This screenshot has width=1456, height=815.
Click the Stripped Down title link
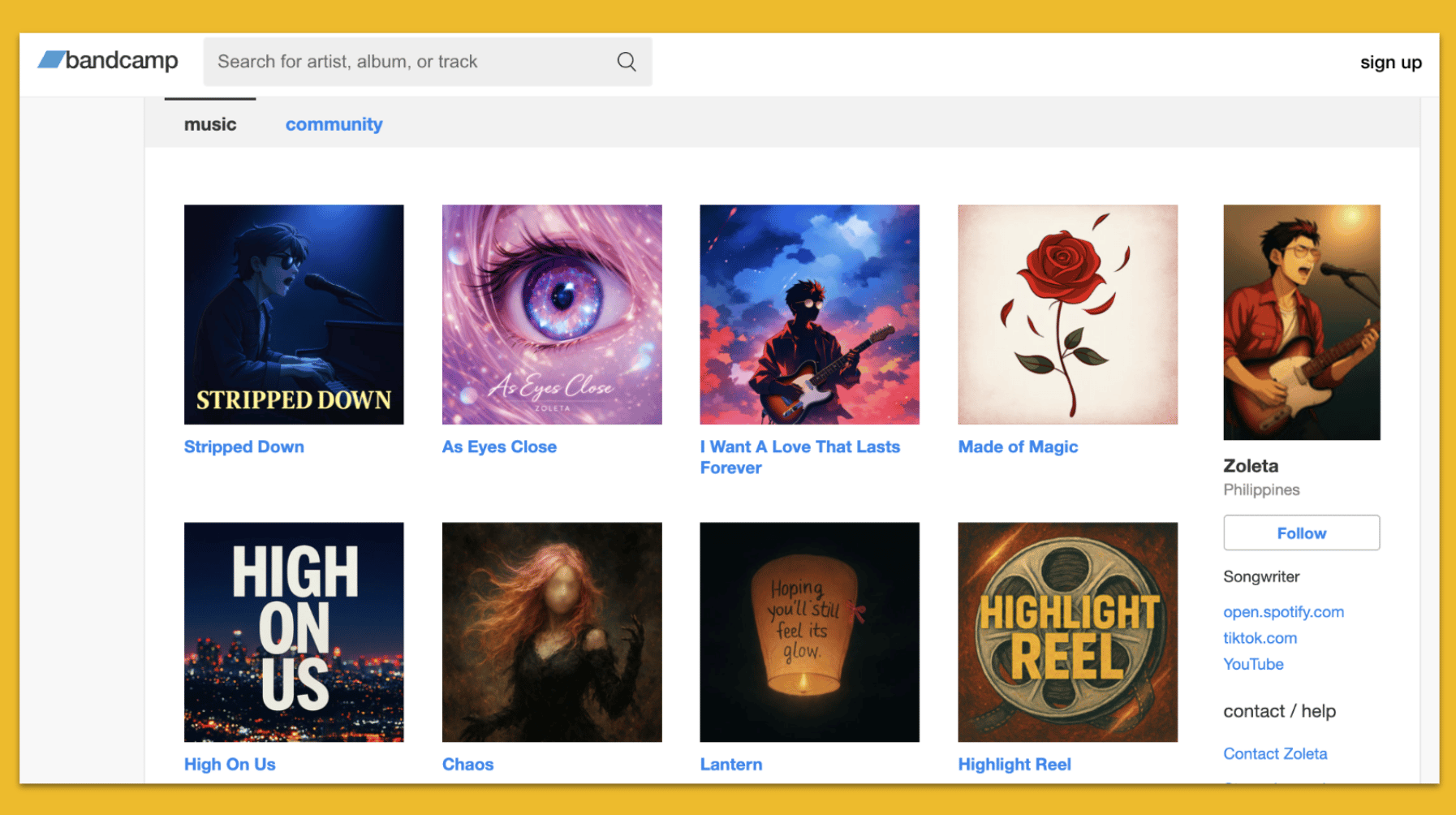click(x=244, y=446)
